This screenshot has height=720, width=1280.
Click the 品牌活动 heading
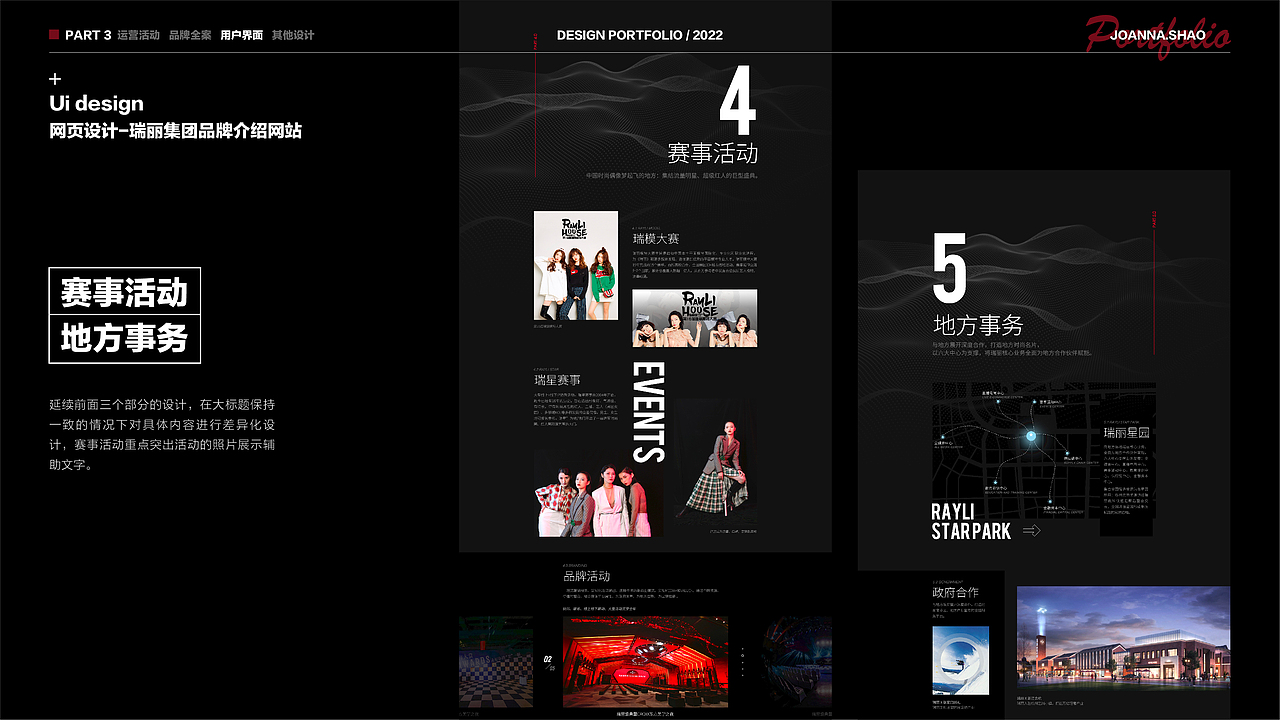pyautogui.click(x=586, y=577)
